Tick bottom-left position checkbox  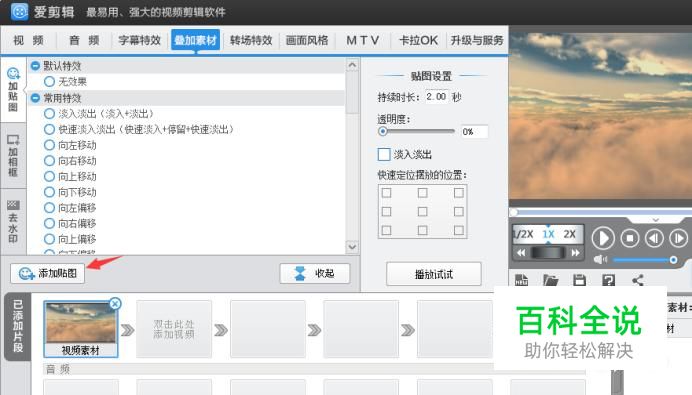(x=386, y=230)
